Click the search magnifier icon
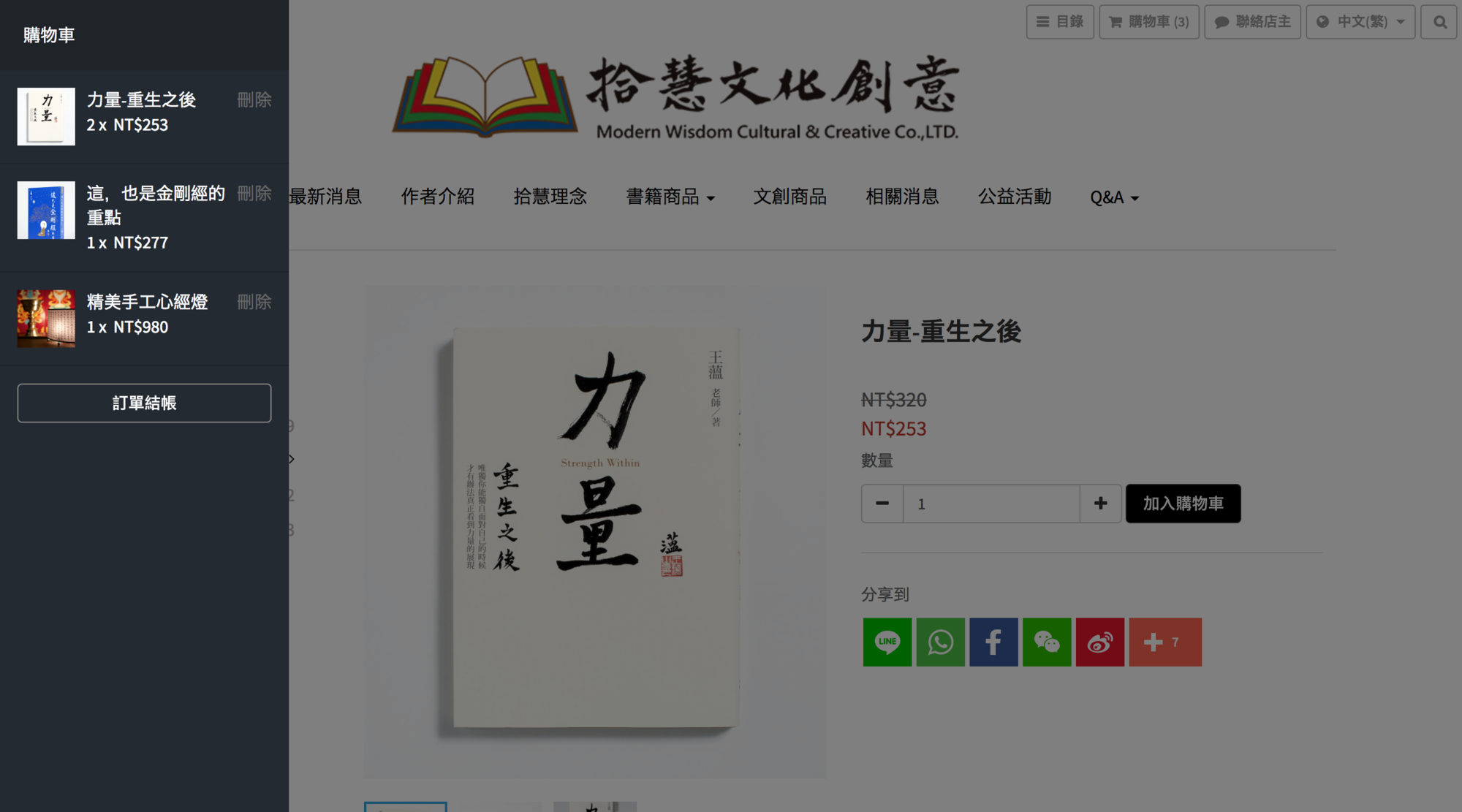The width and height of the screenshot is (1462, 812). tap(1439, 22)
